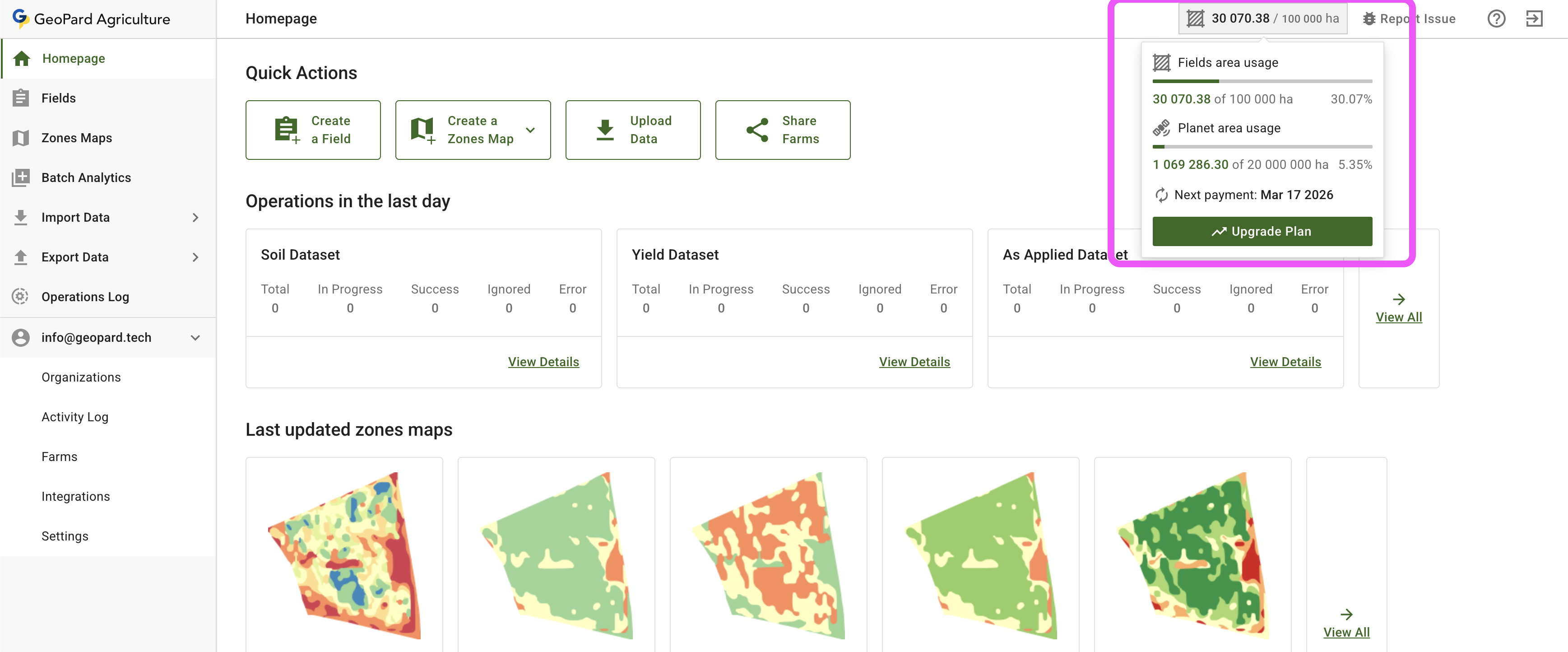The height and width of the screenshot is (652, 1568).
Task: Click the Upload Data download icon
Action: (604, 130)
